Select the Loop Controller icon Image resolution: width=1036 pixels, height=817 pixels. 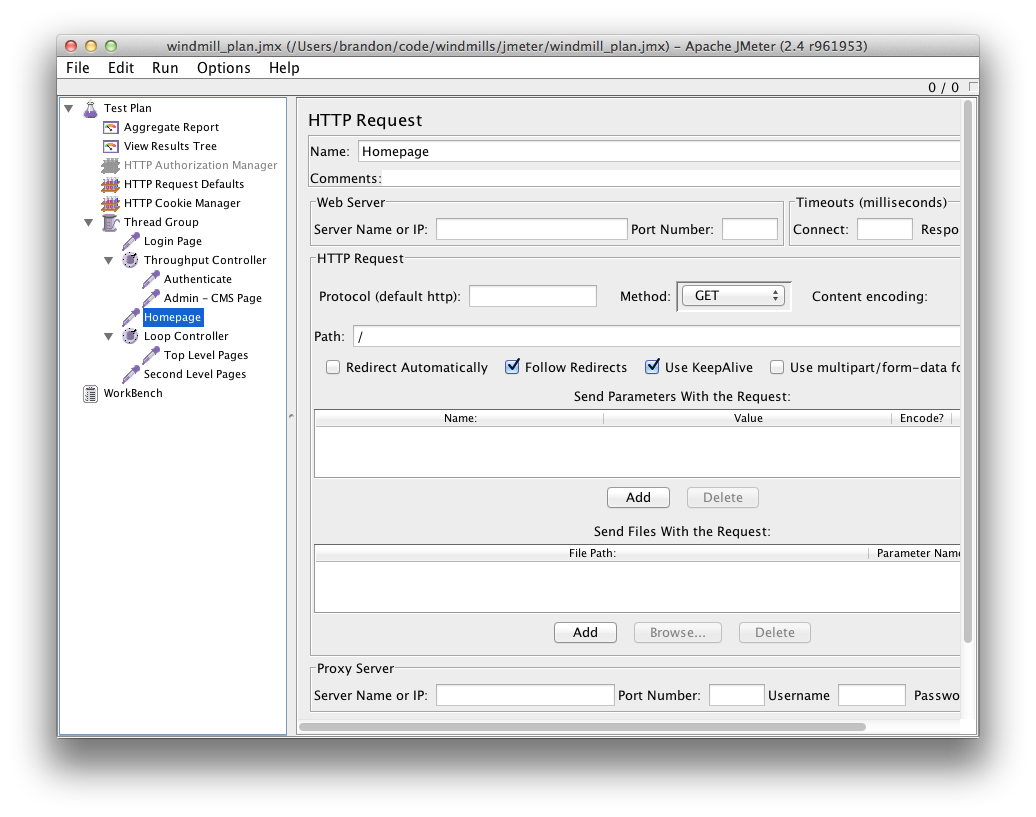click(131, 336)
